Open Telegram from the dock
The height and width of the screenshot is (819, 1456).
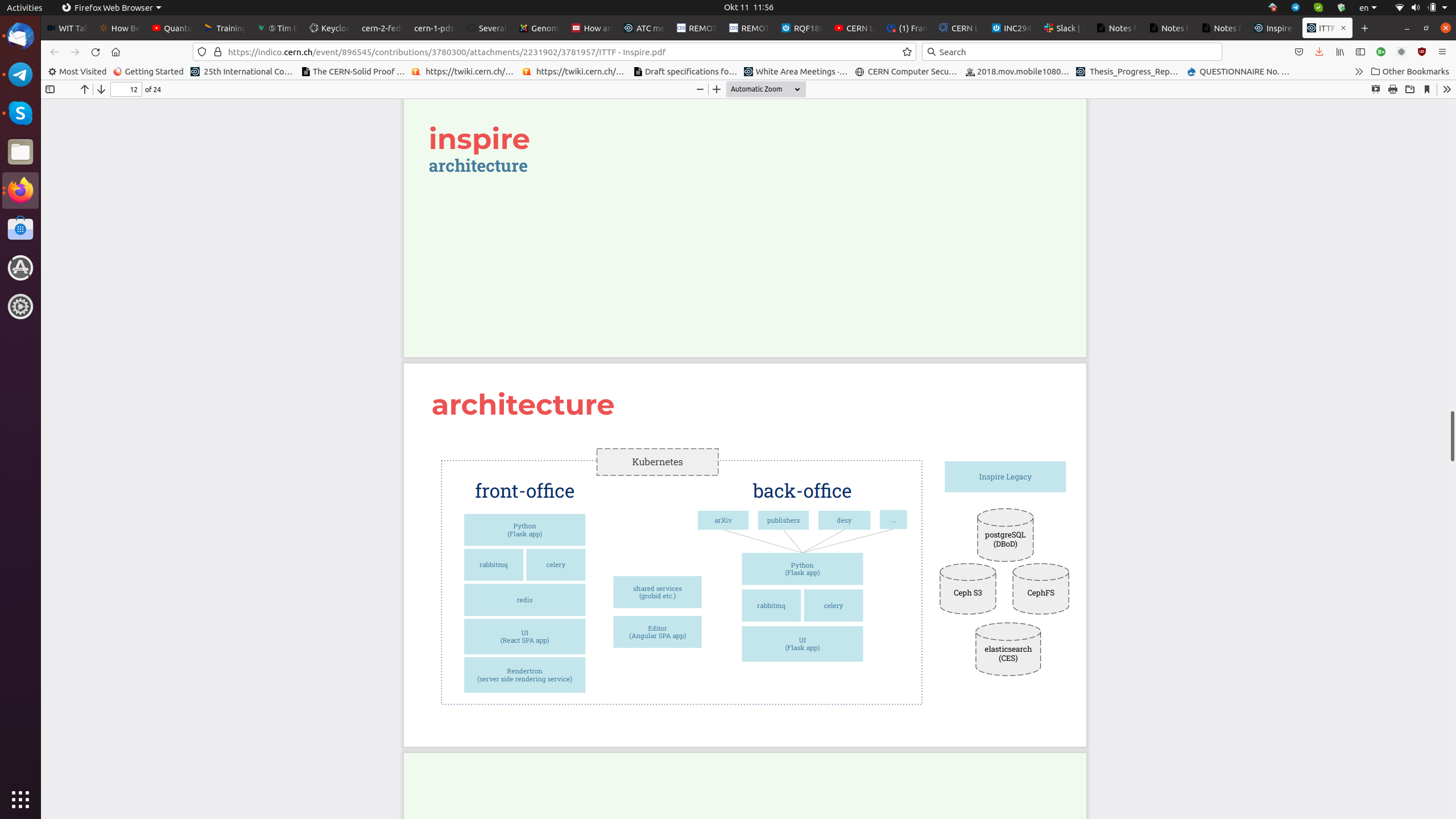point(20,75)
